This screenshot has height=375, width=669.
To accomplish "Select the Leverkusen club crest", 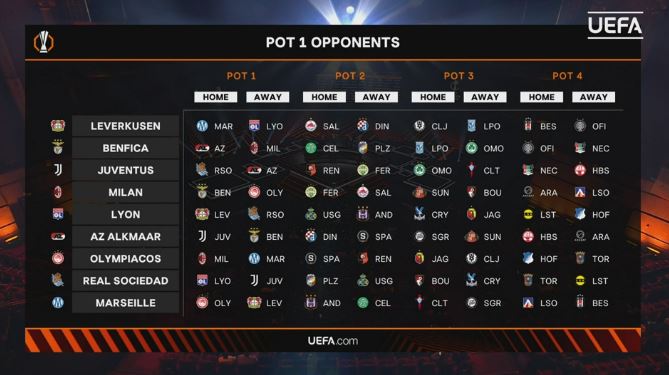I will pyautogui.click(x=58, y=126).
